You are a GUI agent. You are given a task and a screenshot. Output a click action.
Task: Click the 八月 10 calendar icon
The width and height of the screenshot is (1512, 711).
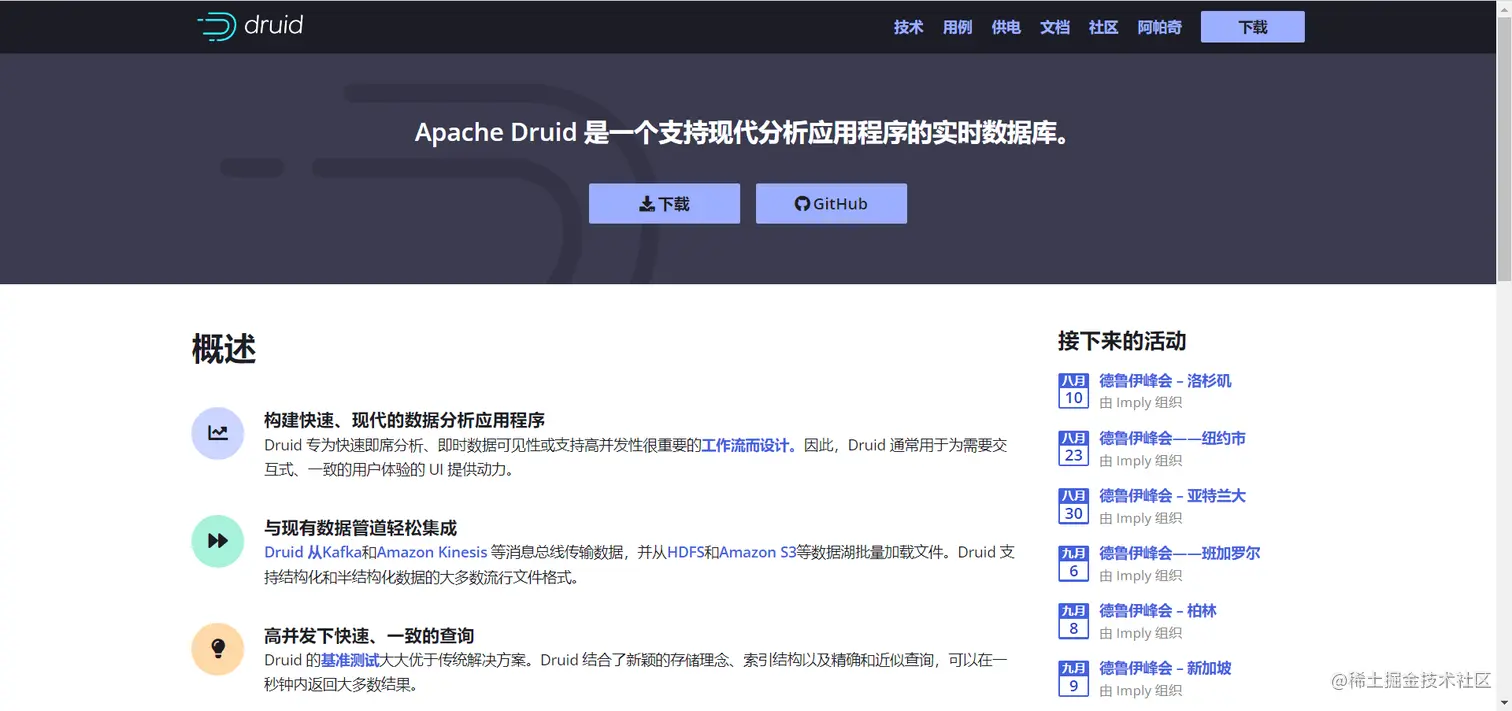click(1073, 391)
